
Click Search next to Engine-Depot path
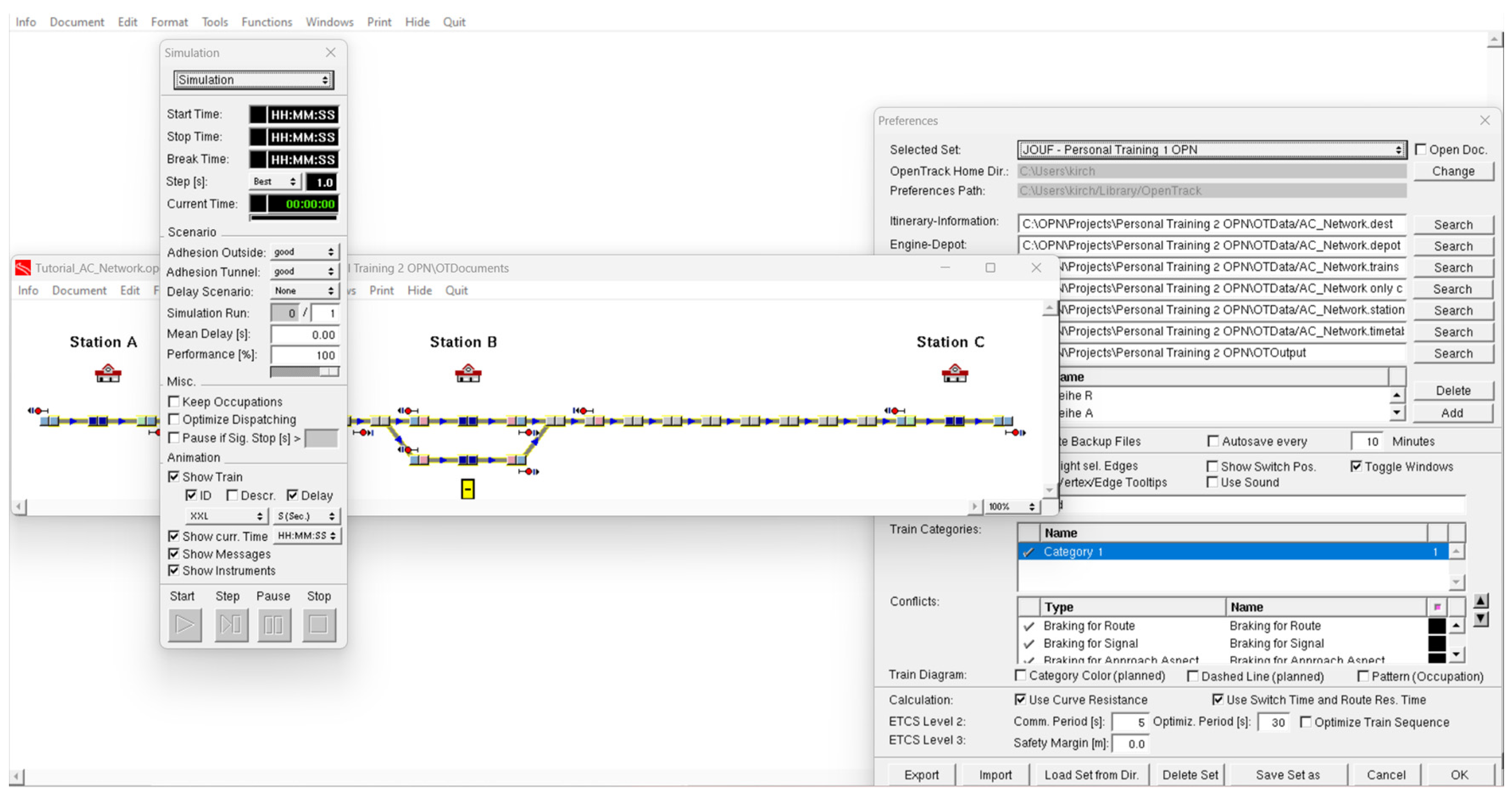point(1453,246)
